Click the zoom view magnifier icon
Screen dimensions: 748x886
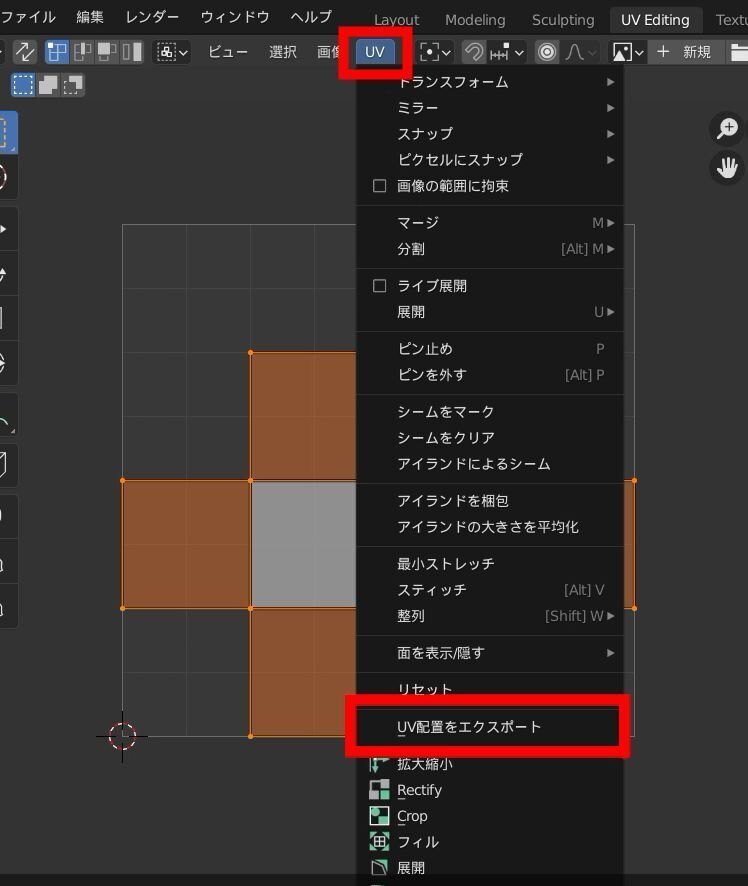(727, 128)
